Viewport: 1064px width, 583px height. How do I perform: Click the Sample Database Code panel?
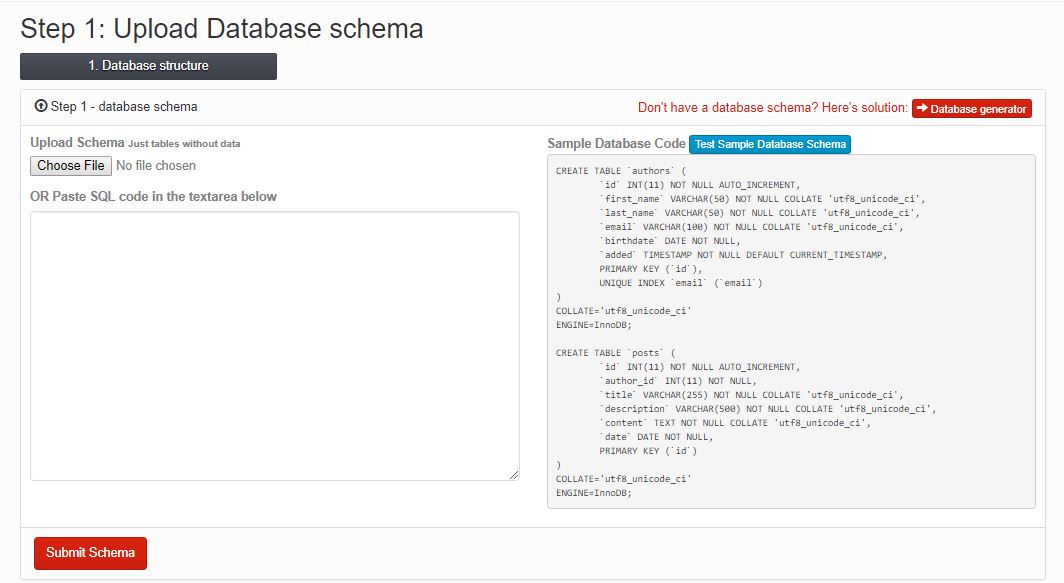tap(790, 330)
